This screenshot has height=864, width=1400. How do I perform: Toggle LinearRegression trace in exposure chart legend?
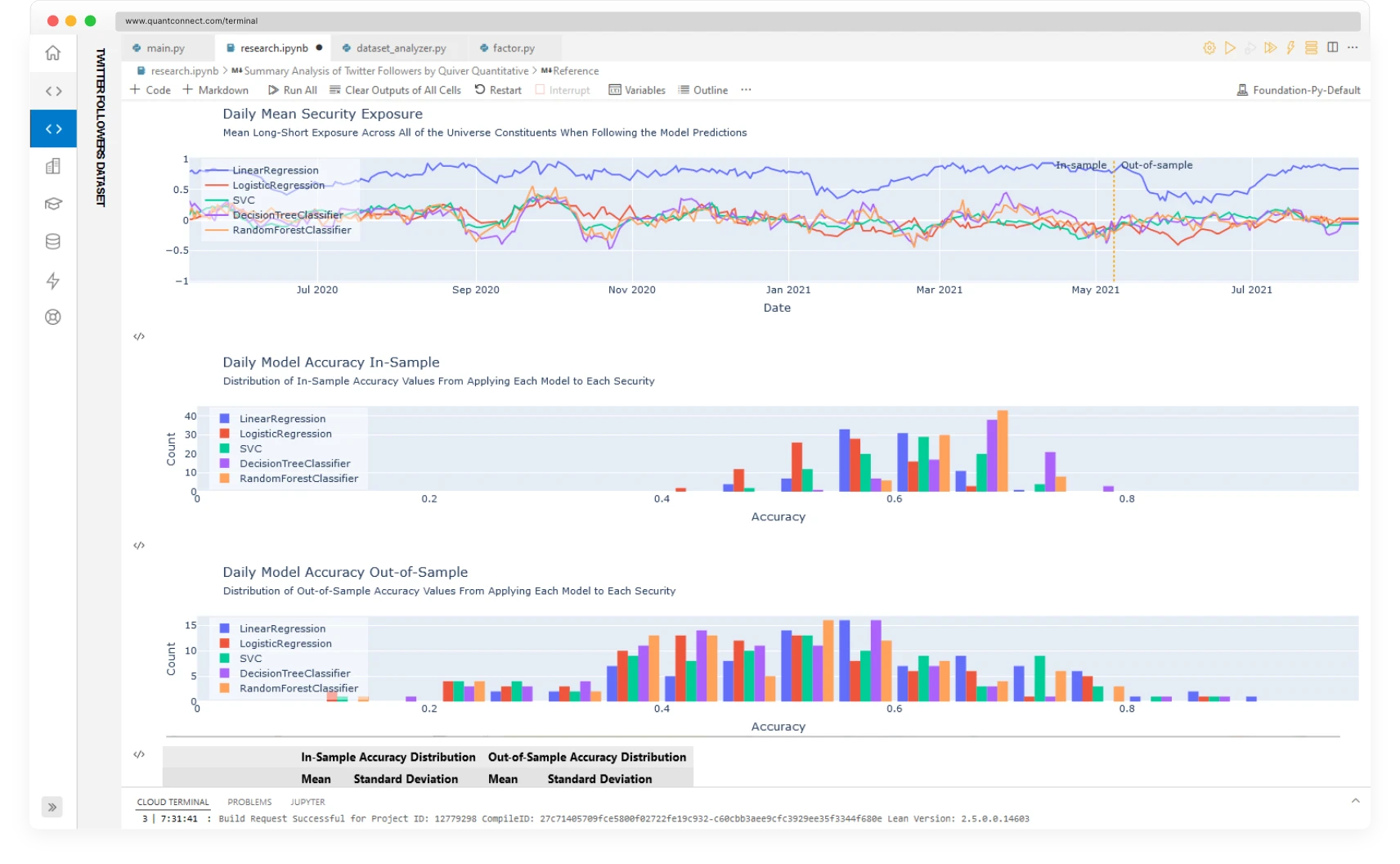point(275,170)
